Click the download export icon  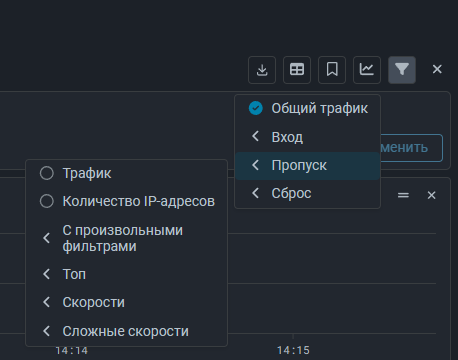pos(262,70)
